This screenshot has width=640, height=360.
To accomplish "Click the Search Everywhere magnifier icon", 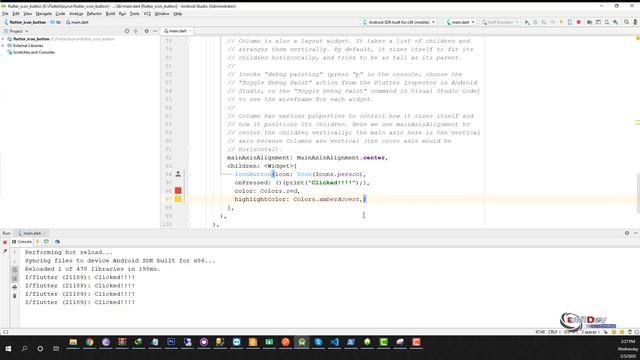I will click(x=626, y=22).
